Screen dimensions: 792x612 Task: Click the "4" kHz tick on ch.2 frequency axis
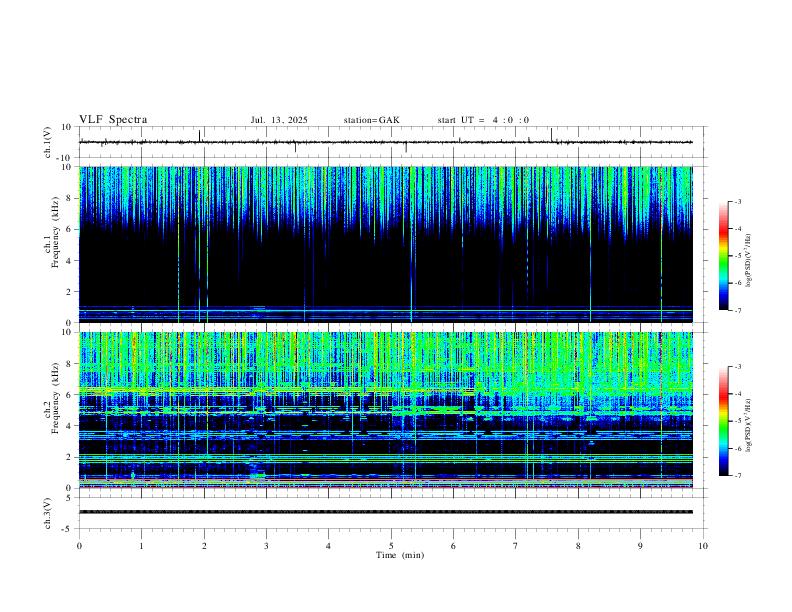(x=70, y=426)
